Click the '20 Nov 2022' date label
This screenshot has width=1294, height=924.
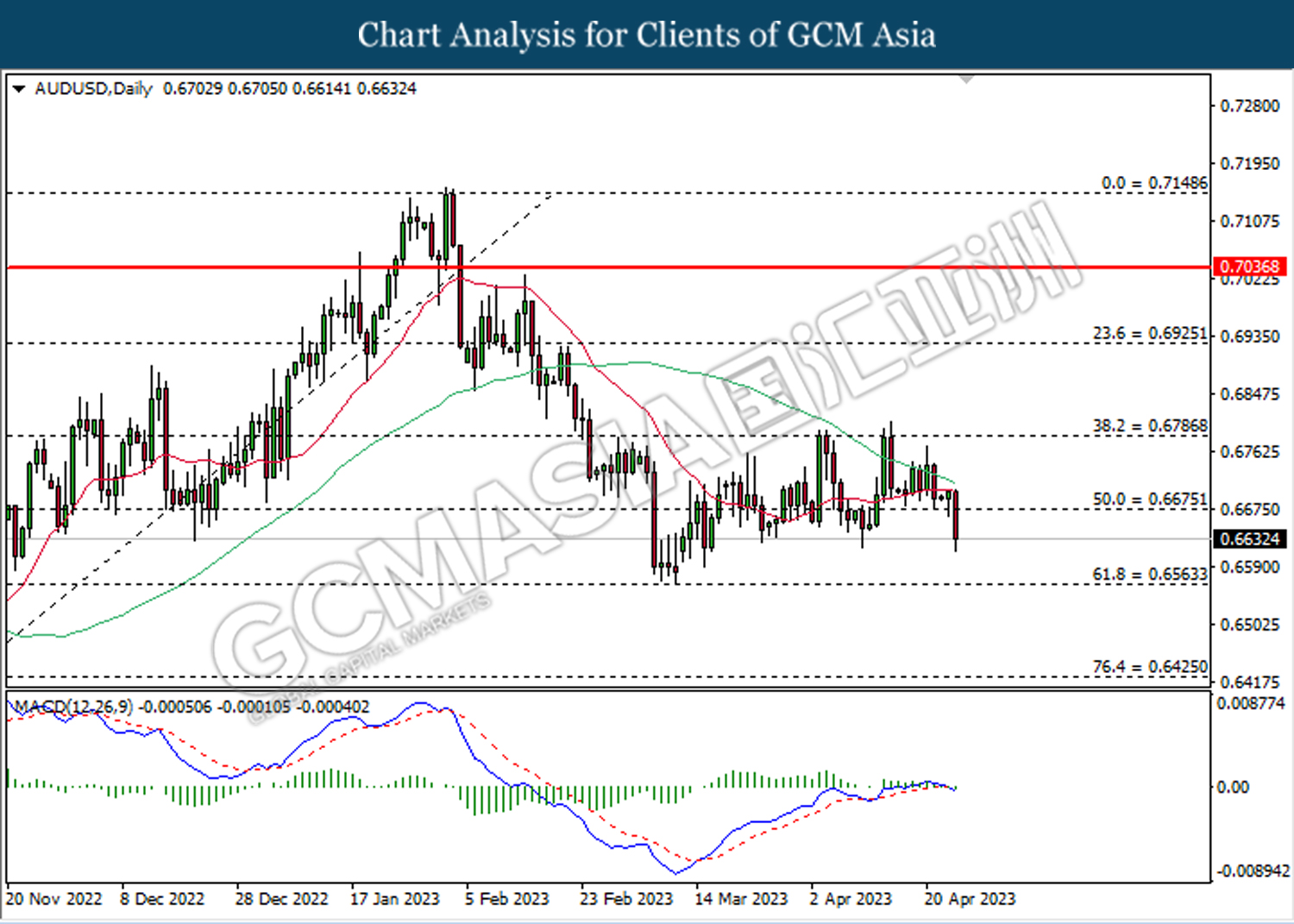[x=53, y=899]
